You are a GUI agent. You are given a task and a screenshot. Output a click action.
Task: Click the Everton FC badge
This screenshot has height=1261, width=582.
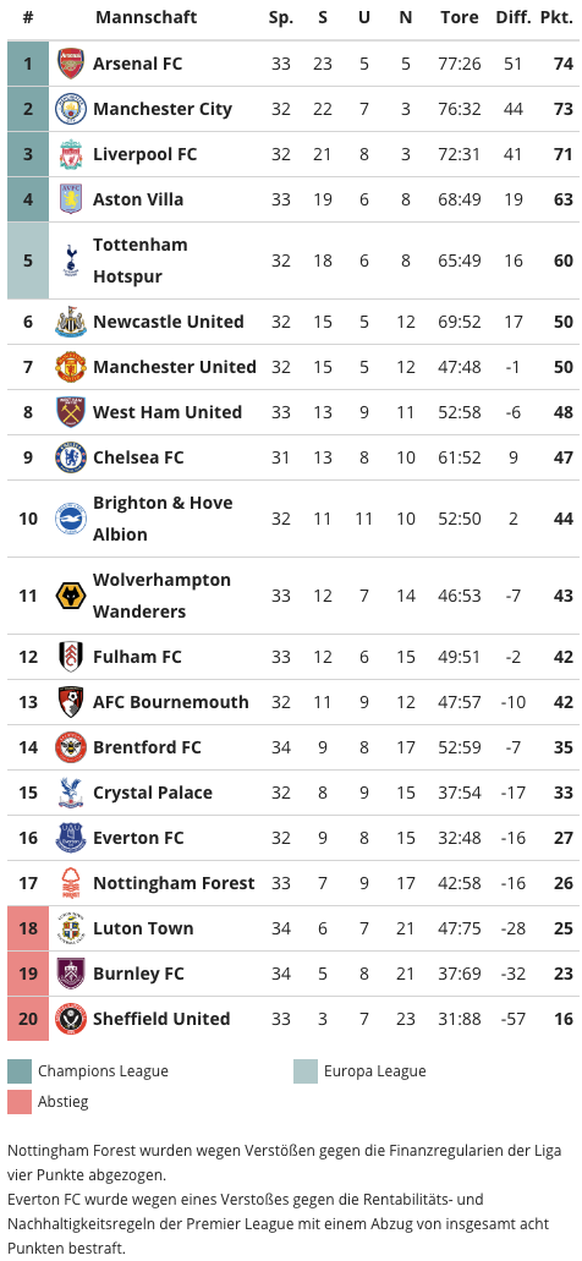[x=71, y=838]
